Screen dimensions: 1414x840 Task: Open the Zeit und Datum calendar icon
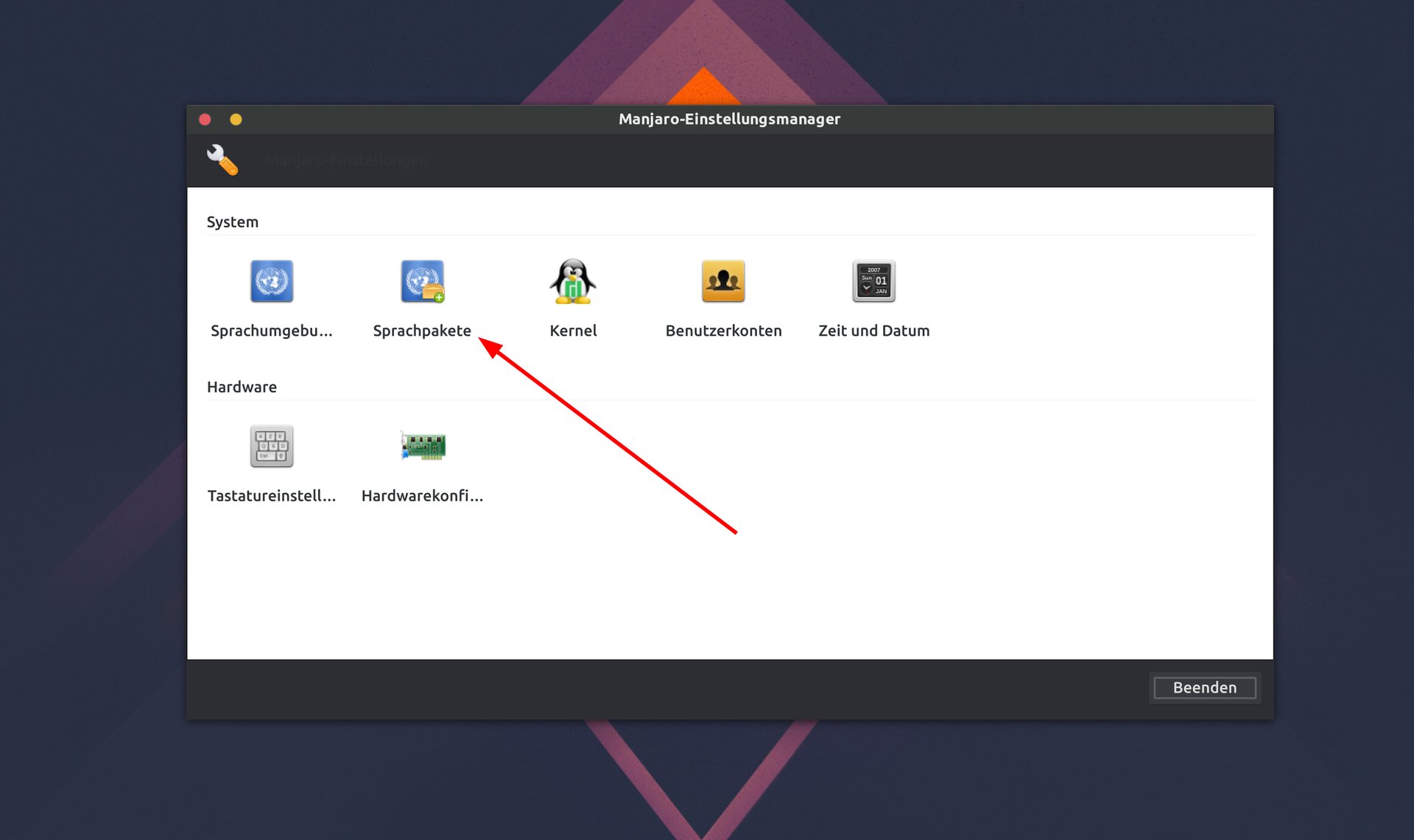873,281
